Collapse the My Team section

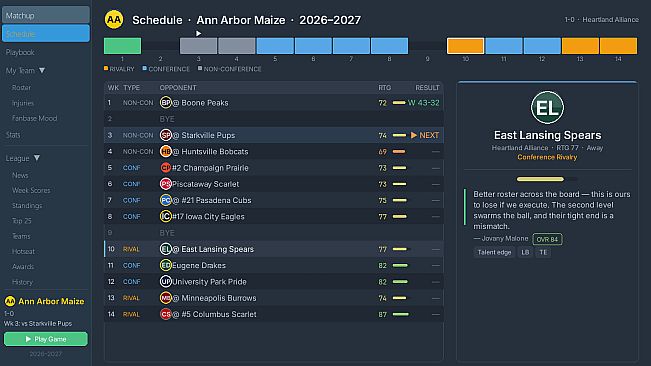[x=42, y=71]
